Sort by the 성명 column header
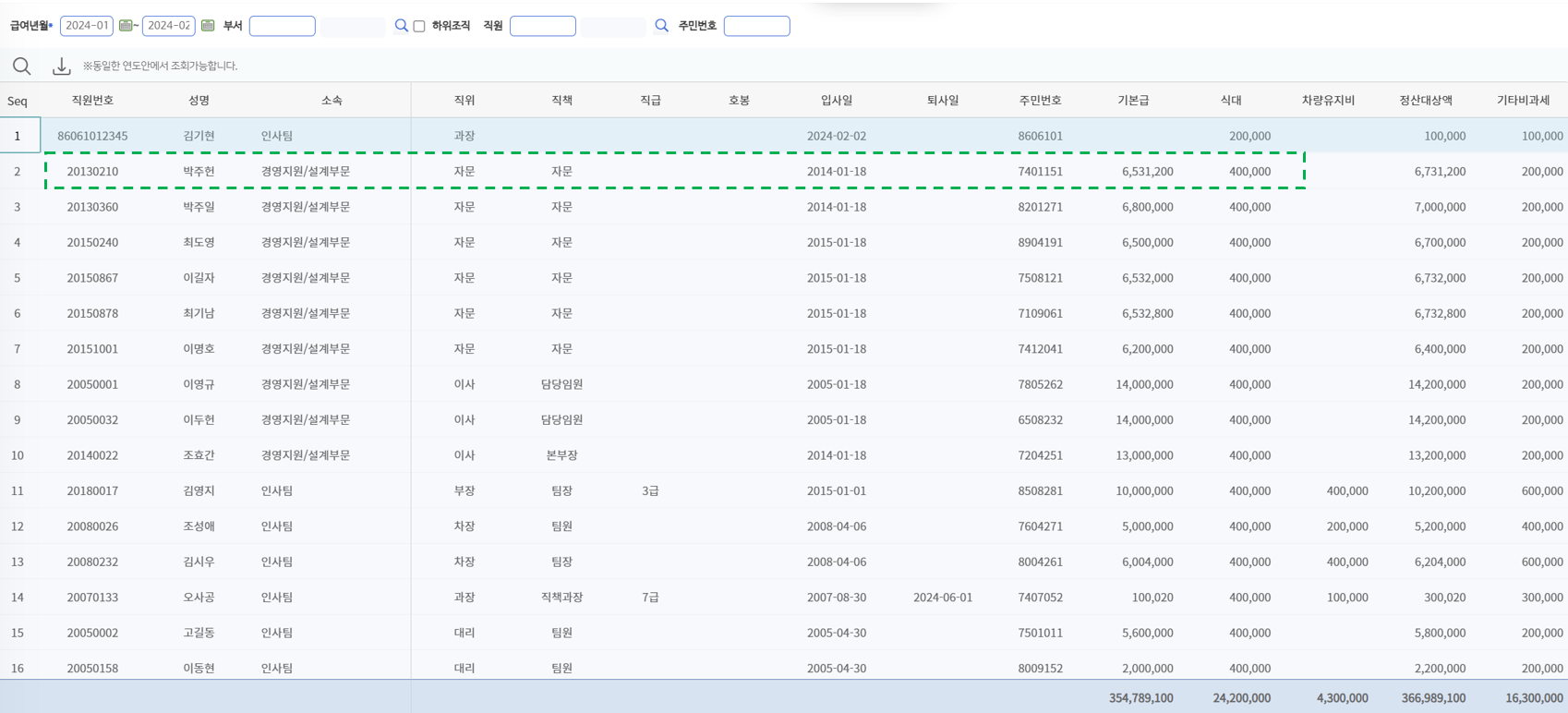This screenshot has width=1568, height=713. [x=199, y=100]
